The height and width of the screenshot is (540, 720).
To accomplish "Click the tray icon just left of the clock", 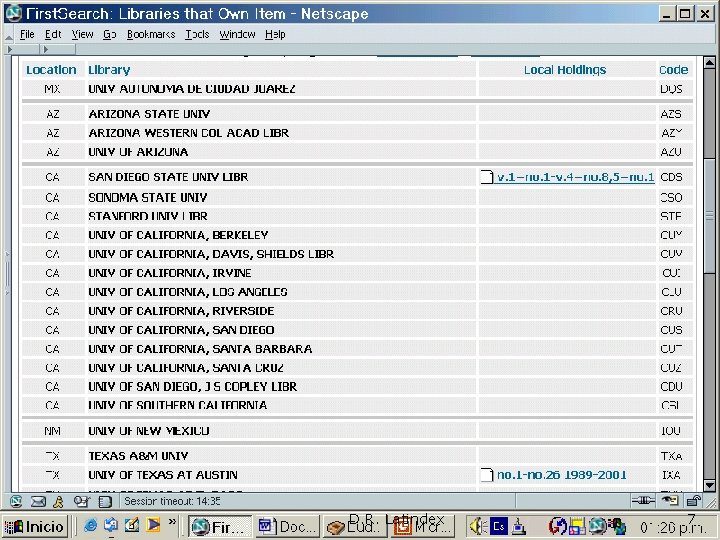I will (618, 527).
